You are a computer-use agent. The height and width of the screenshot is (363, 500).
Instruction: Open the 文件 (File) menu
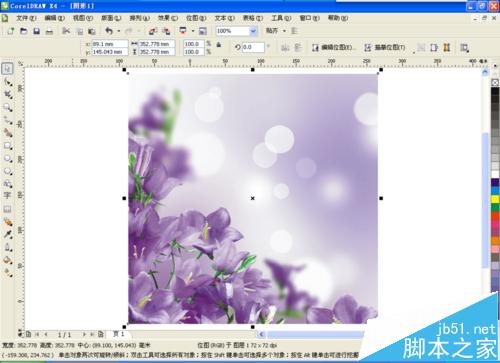[26, 18]
